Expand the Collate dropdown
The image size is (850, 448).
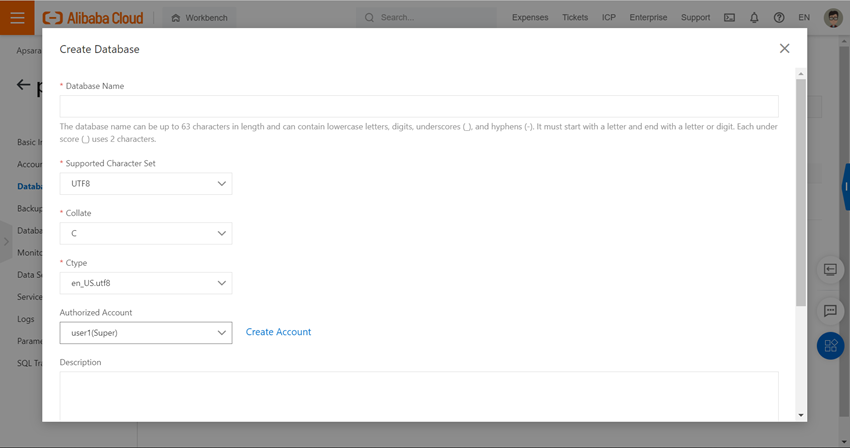(x=146, y=233)
